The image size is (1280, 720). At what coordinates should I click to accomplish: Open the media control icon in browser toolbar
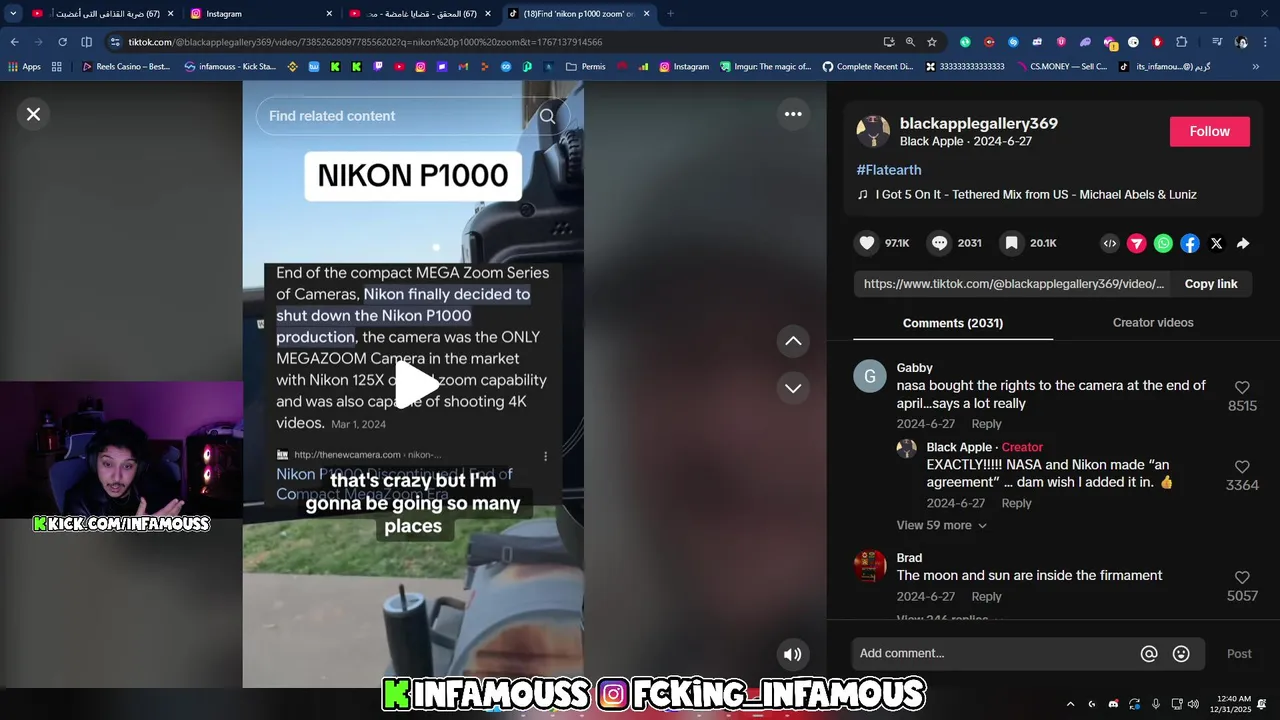[x=1216, y=42]
